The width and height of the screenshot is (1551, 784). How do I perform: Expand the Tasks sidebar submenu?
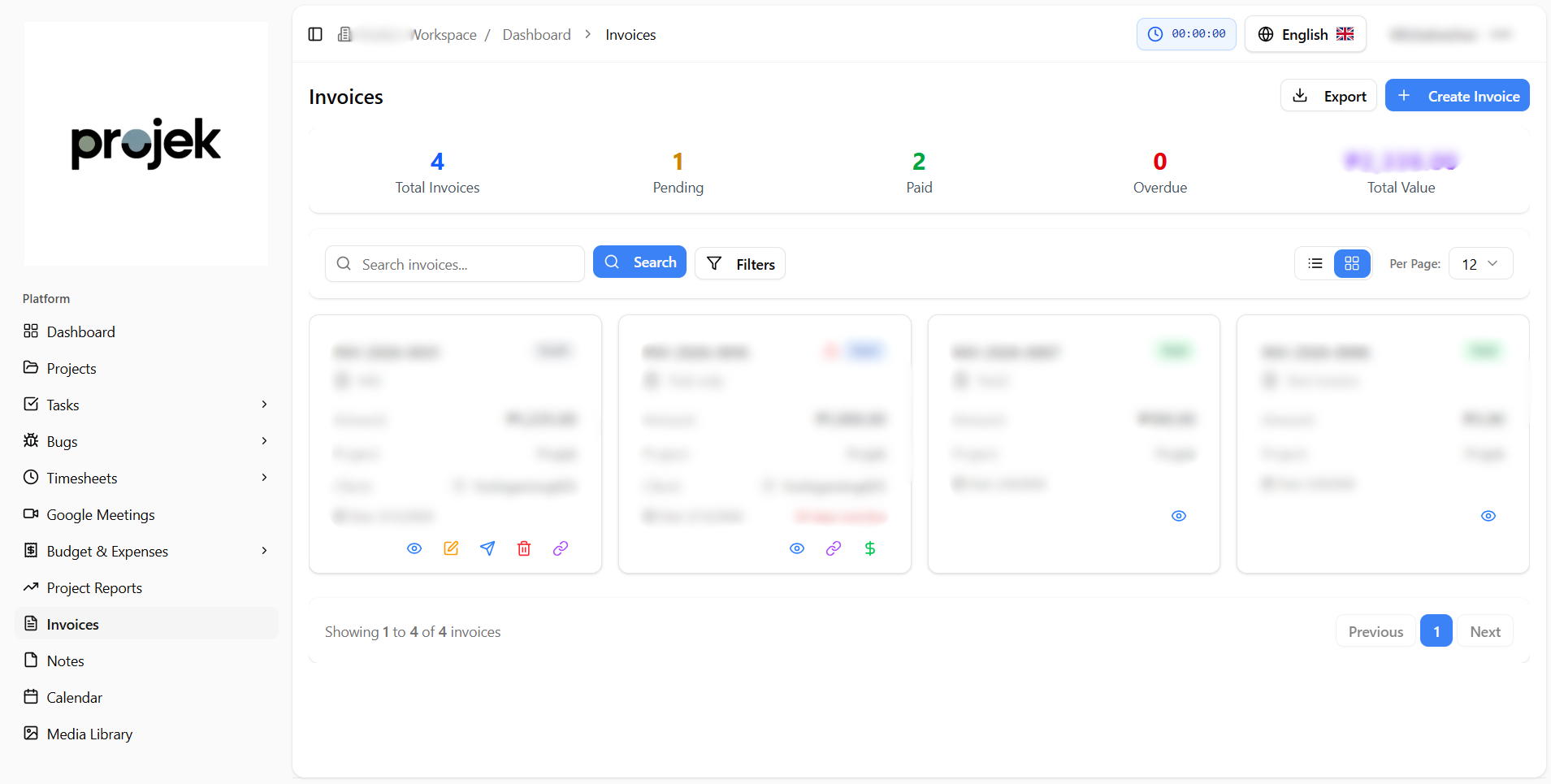(x=264, y=405)
